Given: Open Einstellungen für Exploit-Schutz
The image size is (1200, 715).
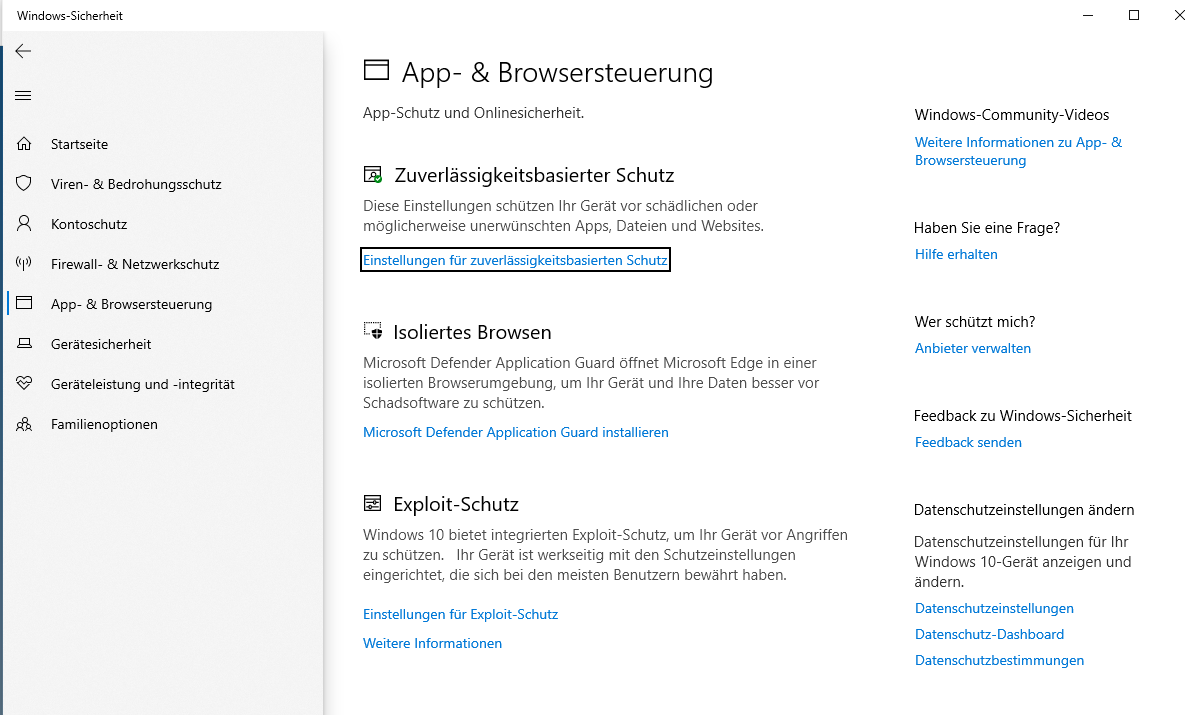Looking at the screenshot, I should pyautogui.click(x=460, y=614).
